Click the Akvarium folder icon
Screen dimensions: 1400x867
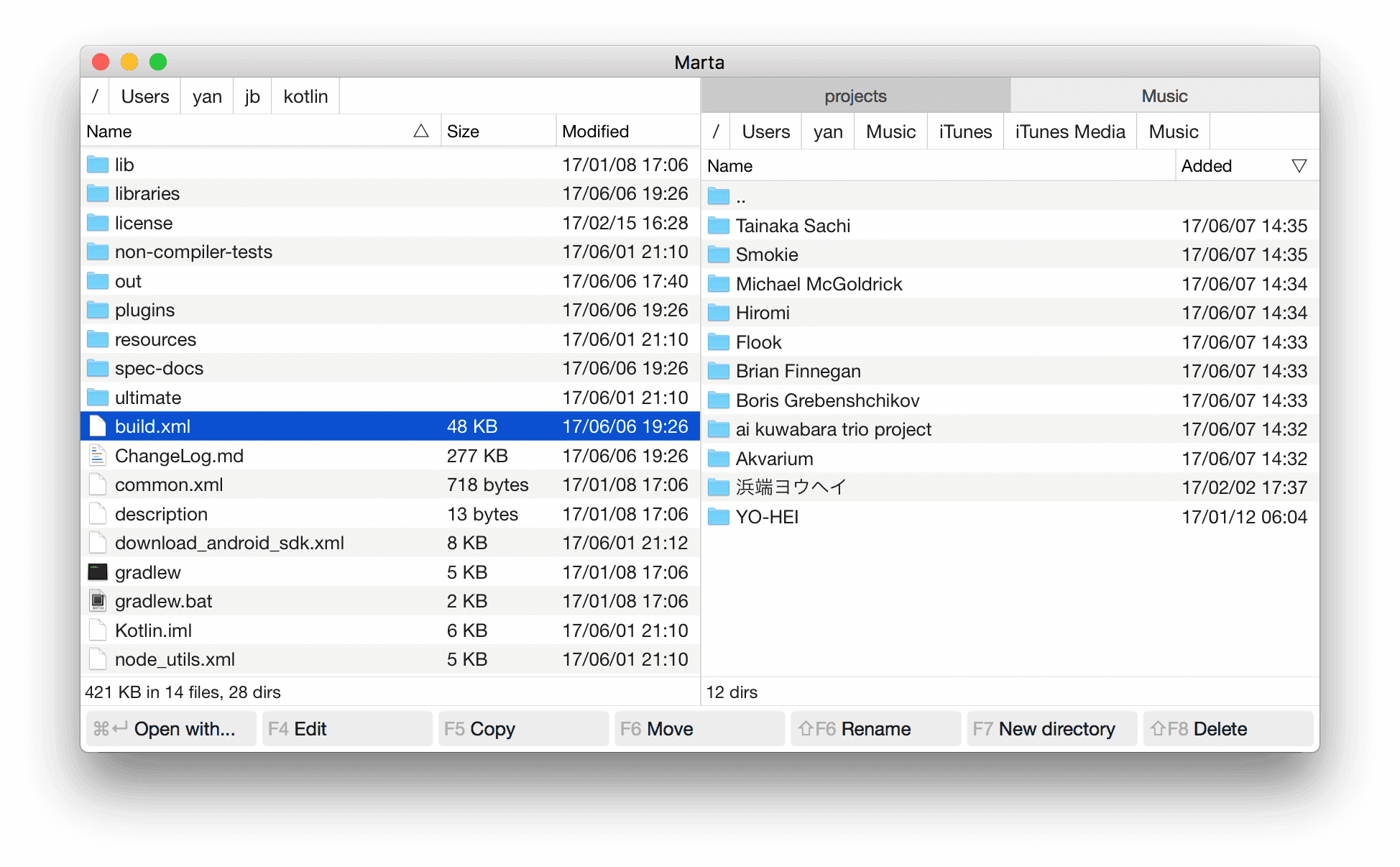coord(719,459)
